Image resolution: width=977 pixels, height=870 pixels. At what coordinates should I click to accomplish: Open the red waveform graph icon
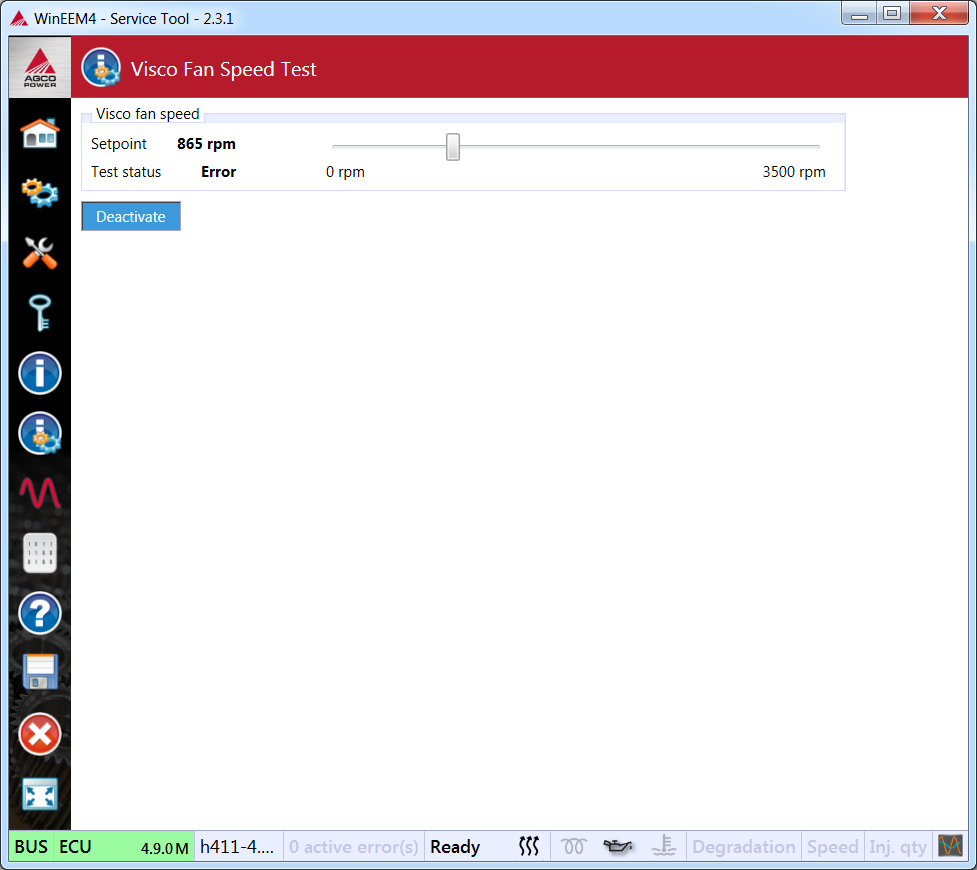pos(40,493)
